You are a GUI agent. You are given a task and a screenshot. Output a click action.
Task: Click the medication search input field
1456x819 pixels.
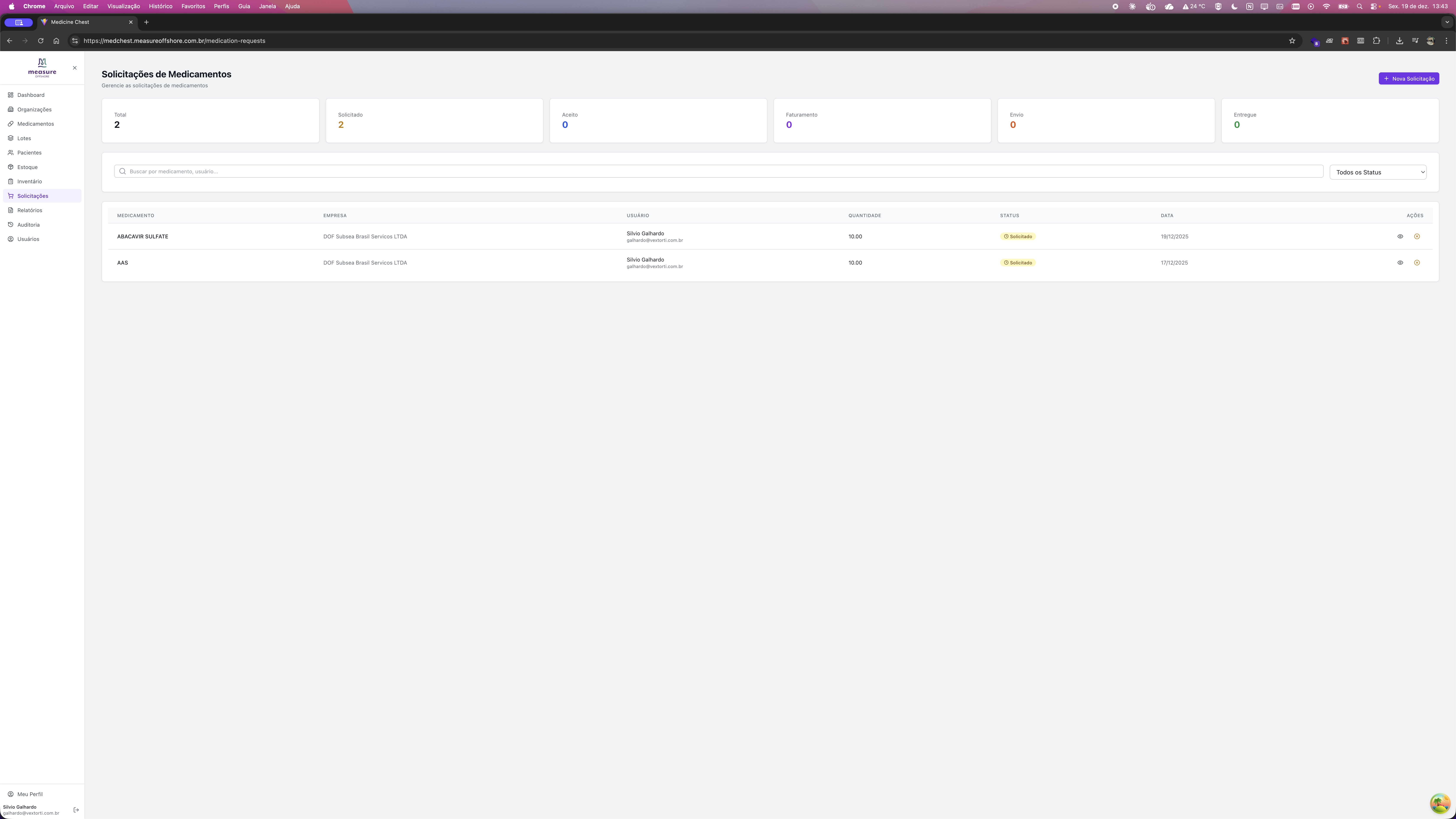(718, 171)
